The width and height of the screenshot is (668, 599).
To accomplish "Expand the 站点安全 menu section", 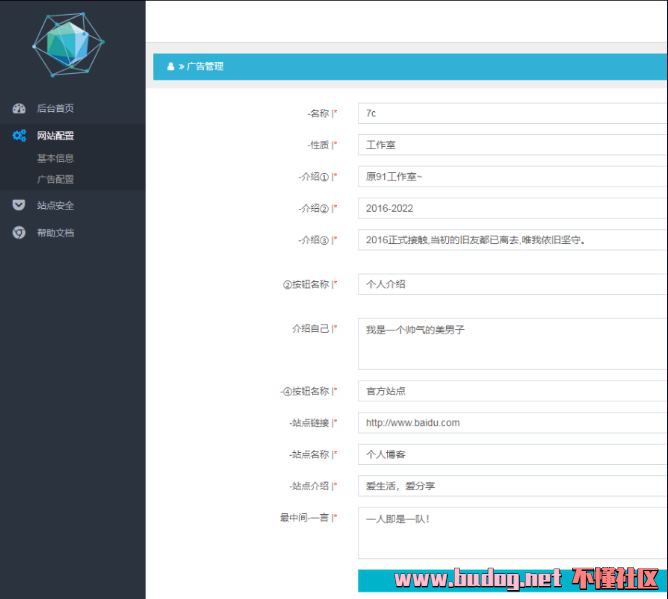I will coord(55,205).
